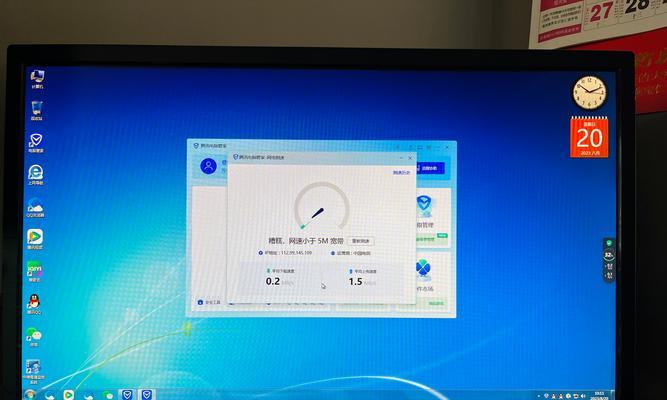The width and height of the screenshot is (667, 400).
Task: Launch the QQ penguin desktop shortcut
Action: coord(34,304)
